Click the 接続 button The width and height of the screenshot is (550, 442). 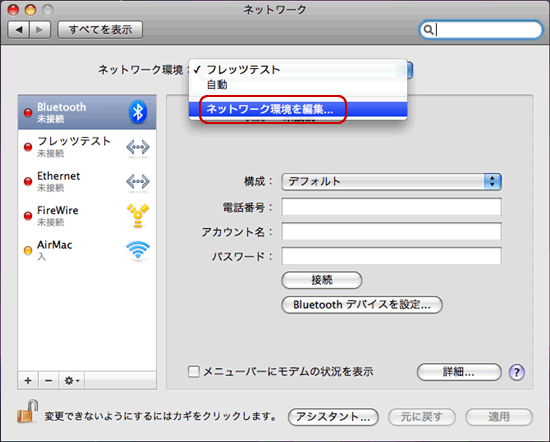[322, 280]
